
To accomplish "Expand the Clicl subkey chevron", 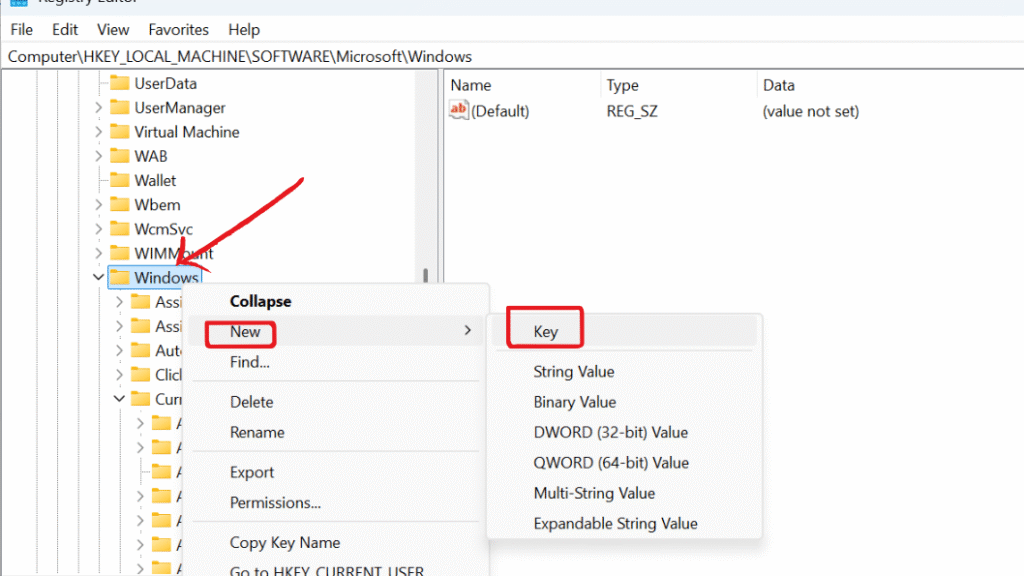I will (119, 374).
